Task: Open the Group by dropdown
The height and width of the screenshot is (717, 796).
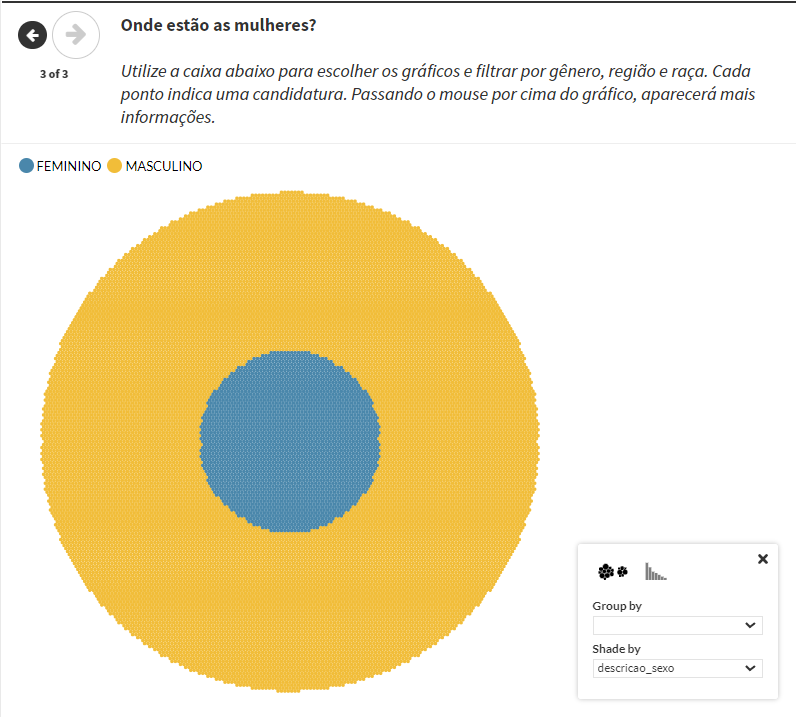Action: (x=677, y=626)
